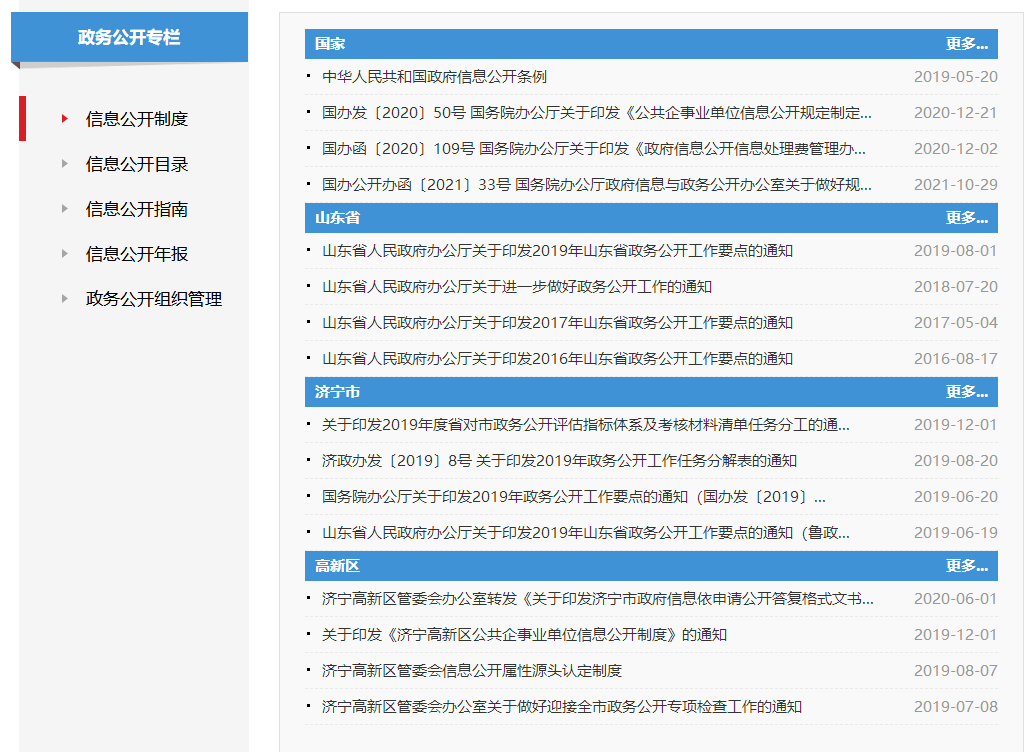This screenshot has width=1033, height=752.
Task: Open 山东省 2017年政务公开工作要点 notice
Action: [x=557, y=323]
